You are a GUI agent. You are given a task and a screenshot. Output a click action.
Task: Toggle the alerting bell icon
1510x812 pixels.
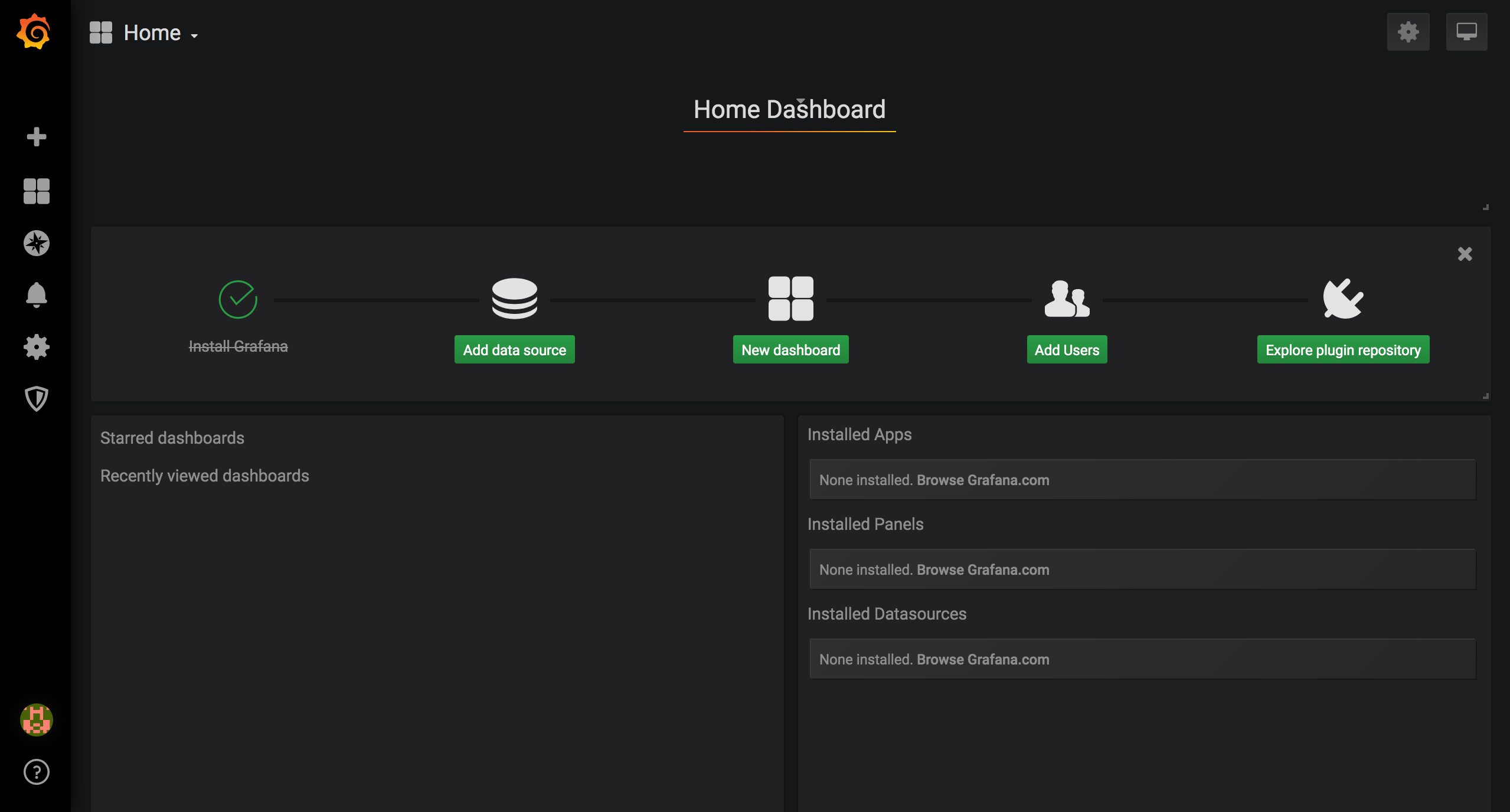point(36,294)
